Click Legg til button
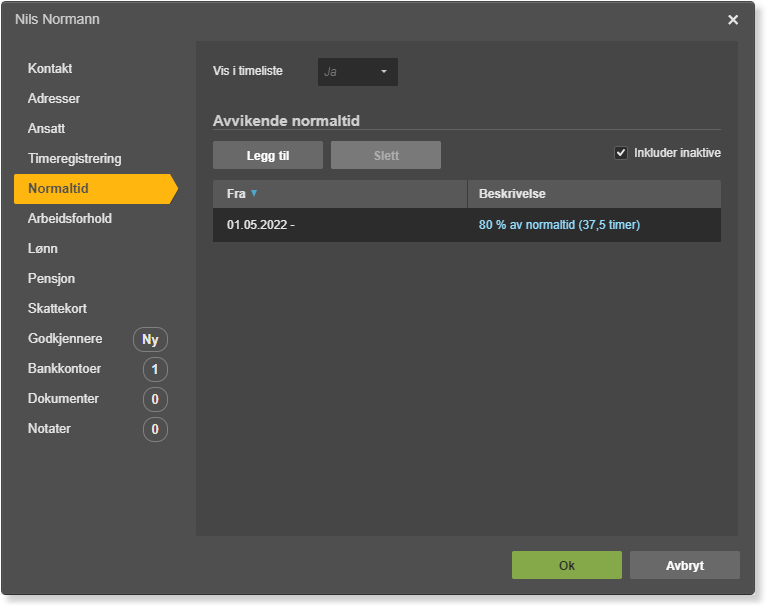Image resolution: width=768 pixels, height=608 pixels. click(x=268, y=155)
